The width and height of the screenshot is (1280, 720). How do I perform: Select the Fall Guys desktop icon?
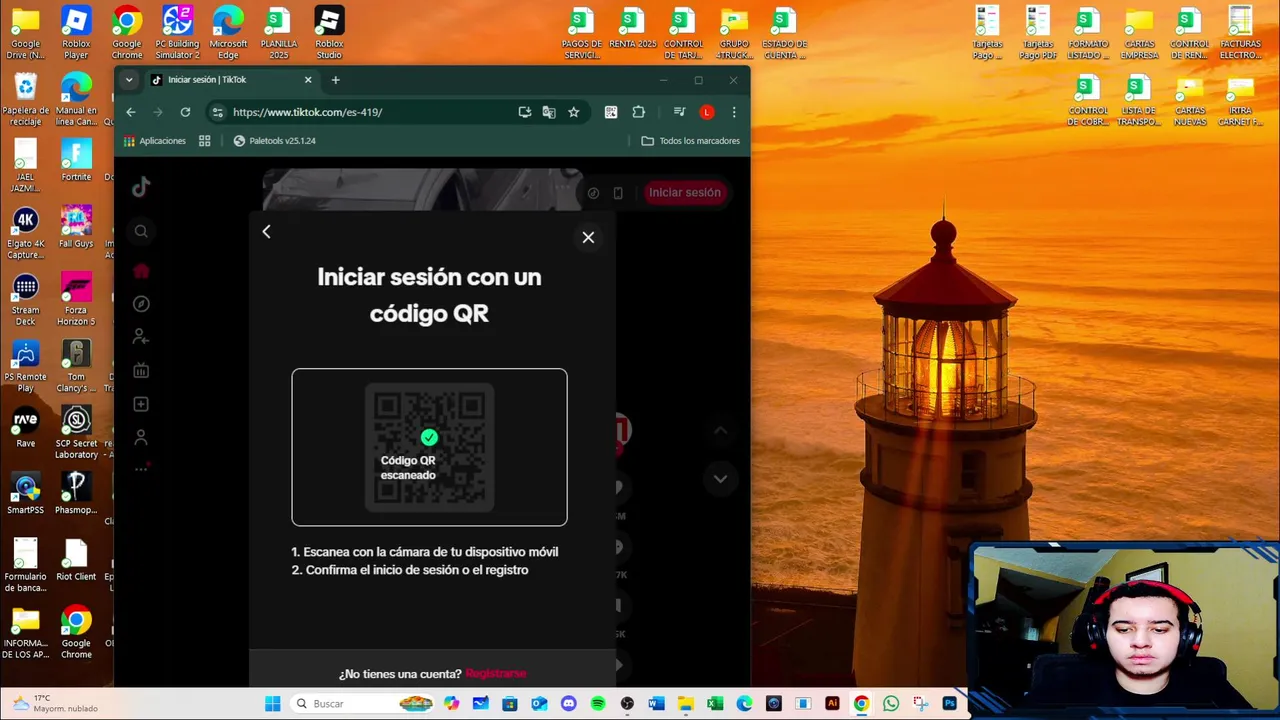[x=76, y=227]
